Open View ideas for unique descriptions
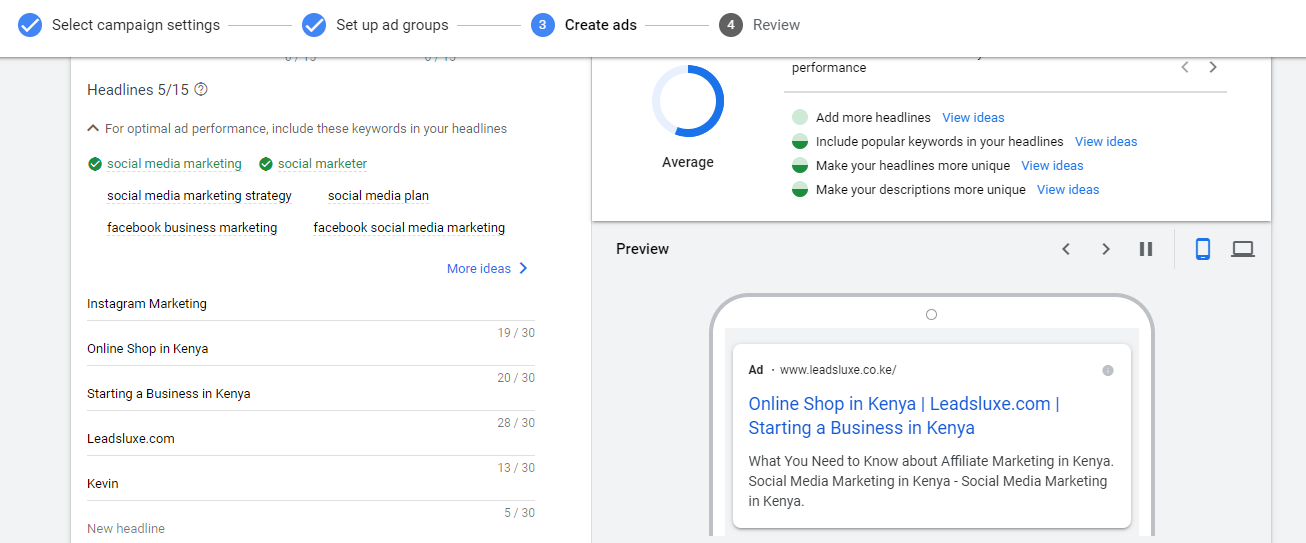Image resolution: width=1306 pixels, height=543 pixels. tap(1068, 190)
